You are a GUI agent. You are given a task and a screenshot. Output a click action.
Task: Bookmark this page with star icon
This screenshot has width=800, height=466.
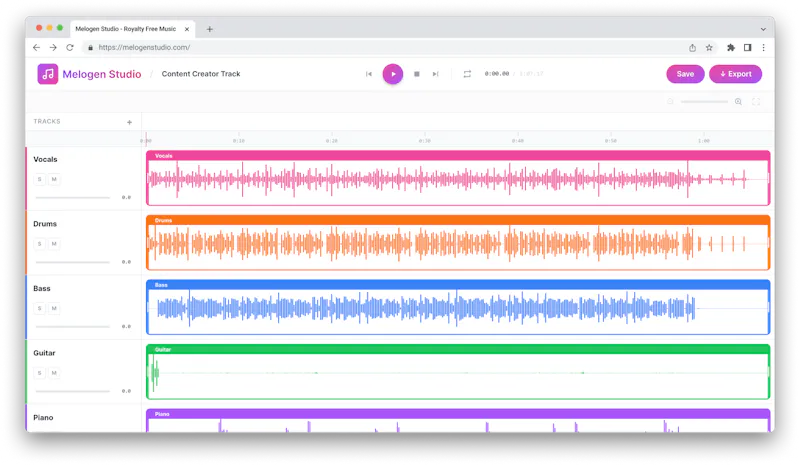pyautogui.click(x=709, y=47)
